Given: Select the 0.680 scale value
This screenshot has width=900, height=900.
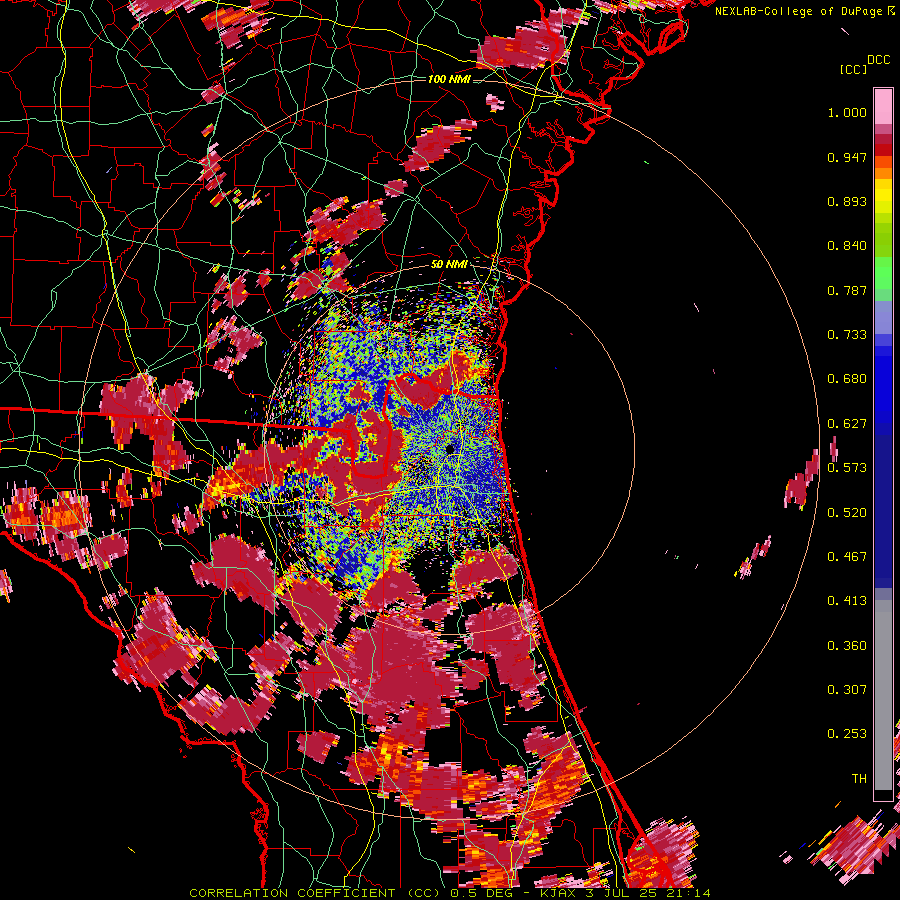Looking at the screenshot, I should 847,379.
